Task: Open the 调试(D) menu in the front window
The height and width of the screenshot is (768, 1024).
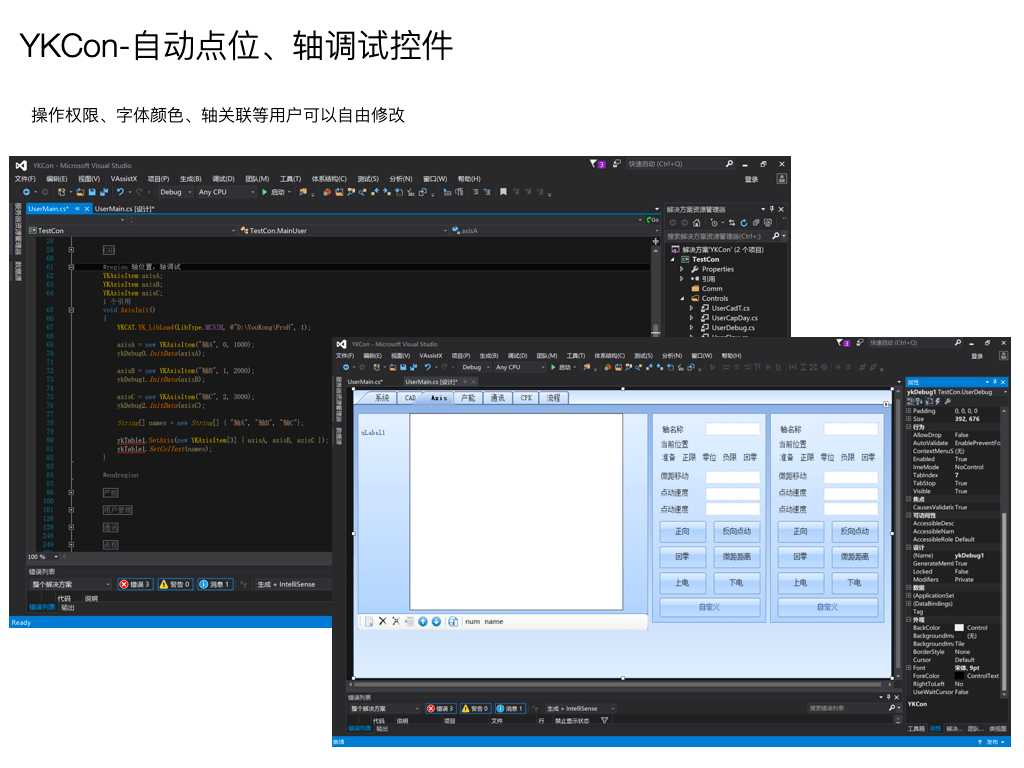Action: tap(517, 355)
